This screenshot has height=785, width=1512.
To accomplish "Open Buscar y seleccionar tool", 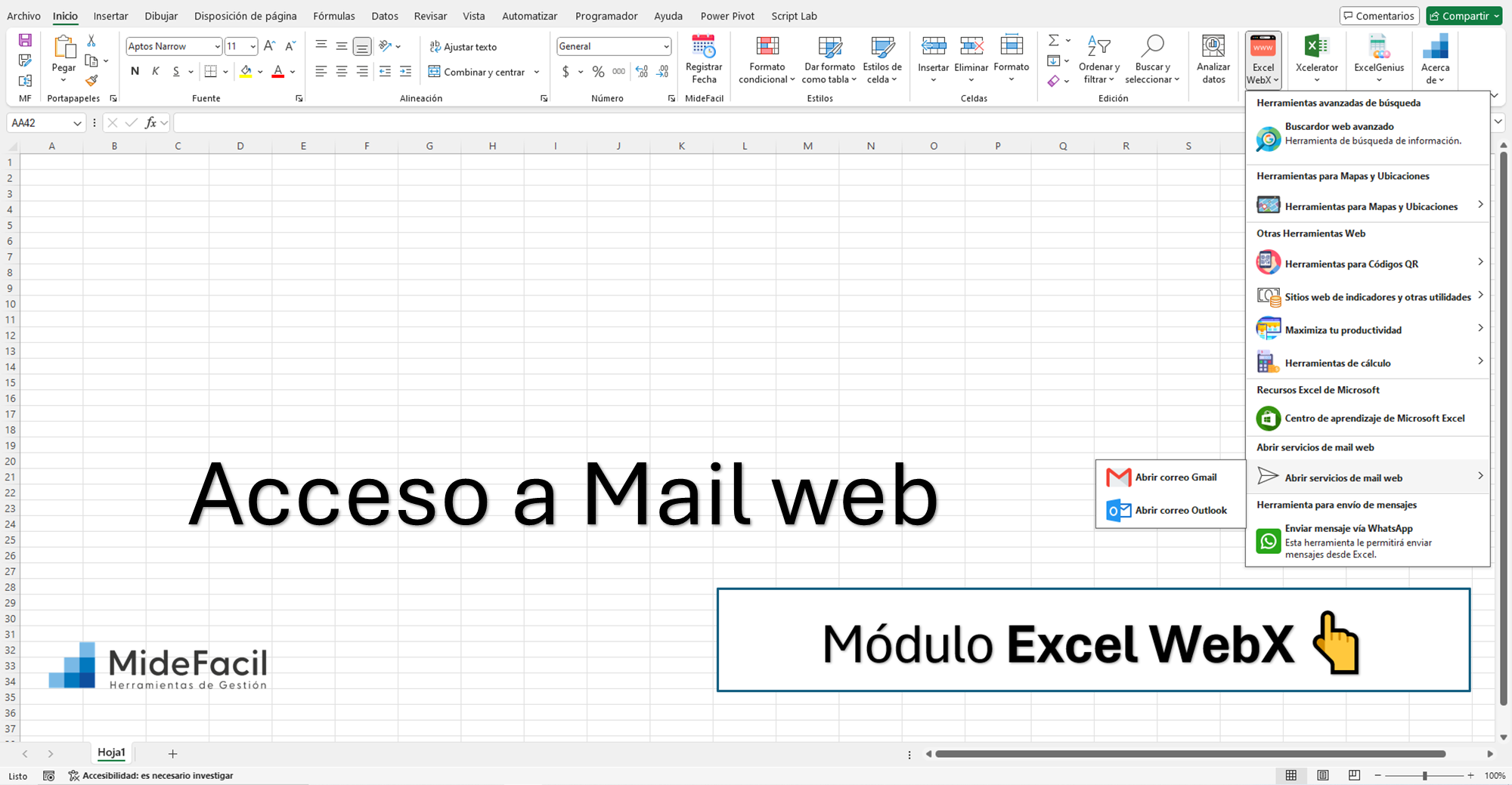I will coord(1152,59).
